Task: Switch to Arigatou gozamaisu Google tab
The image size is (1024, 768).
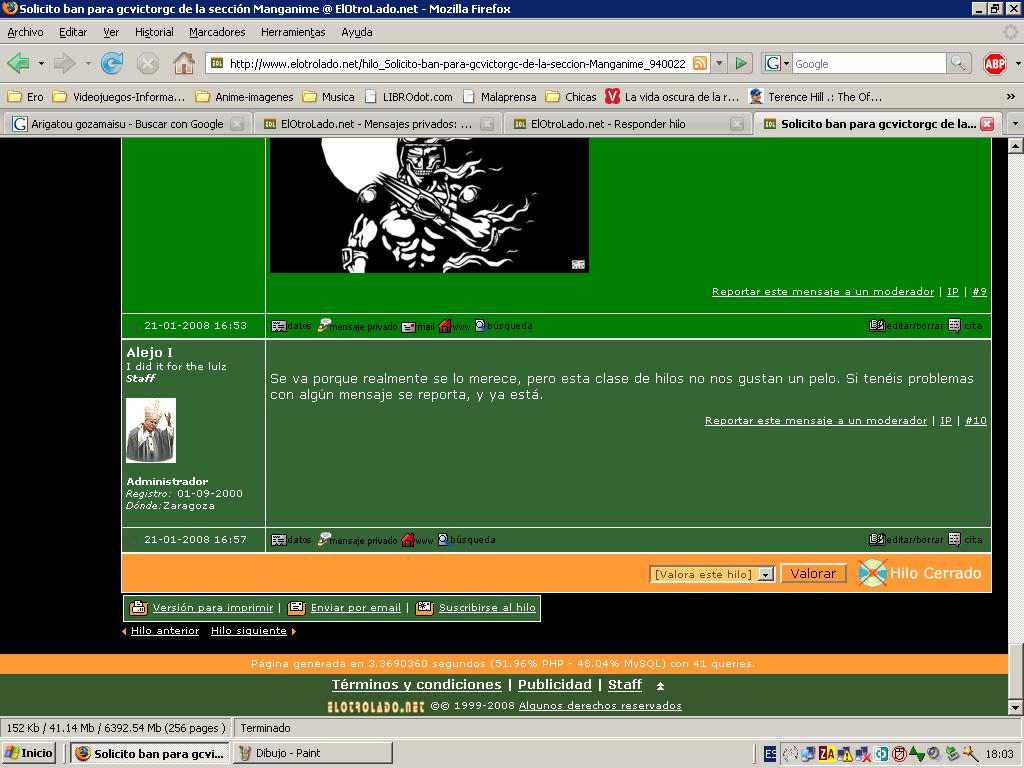Action: point(127,123)
